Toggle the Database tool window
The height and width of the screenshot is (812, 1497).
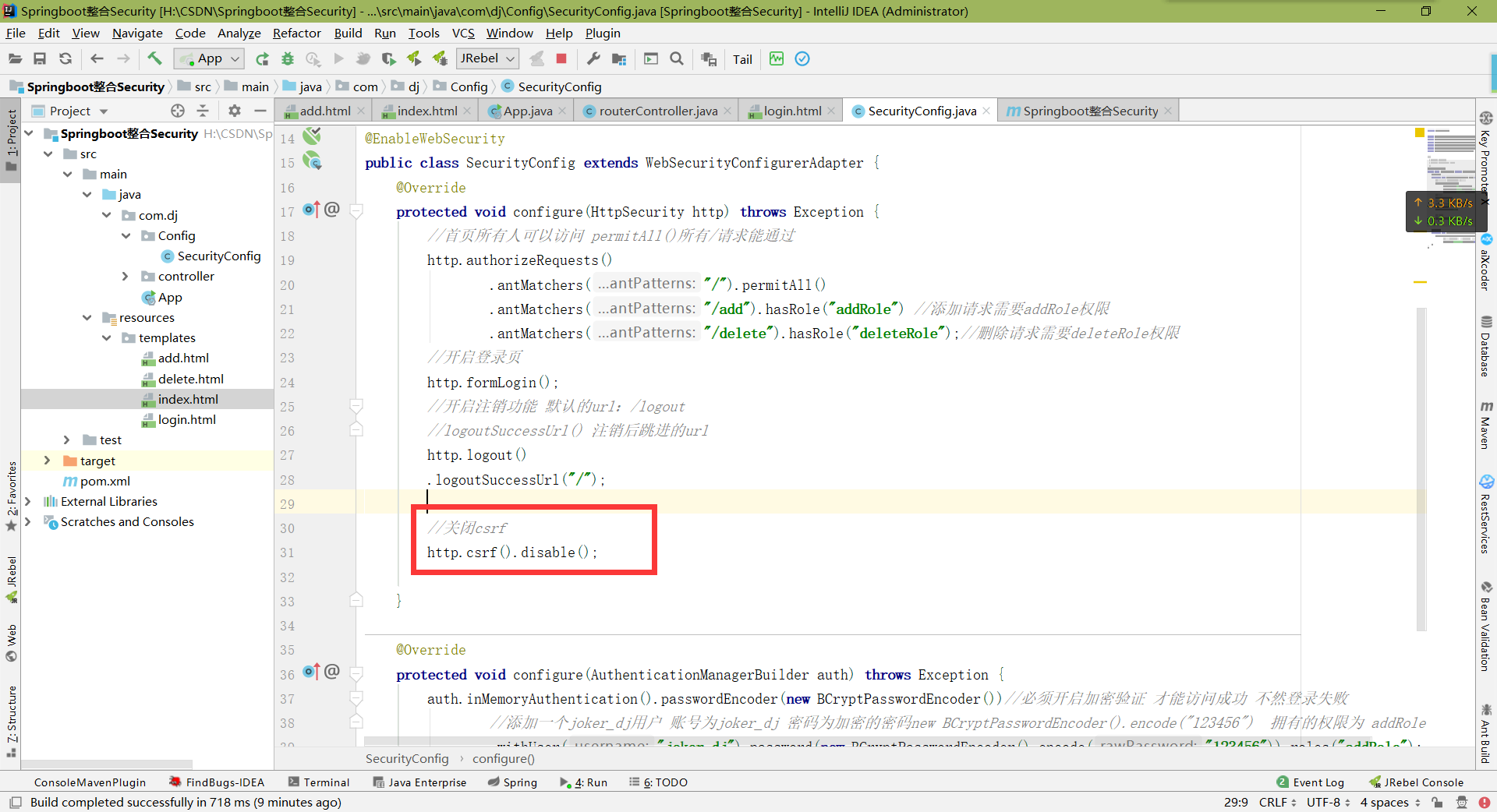click(1486, 347)
